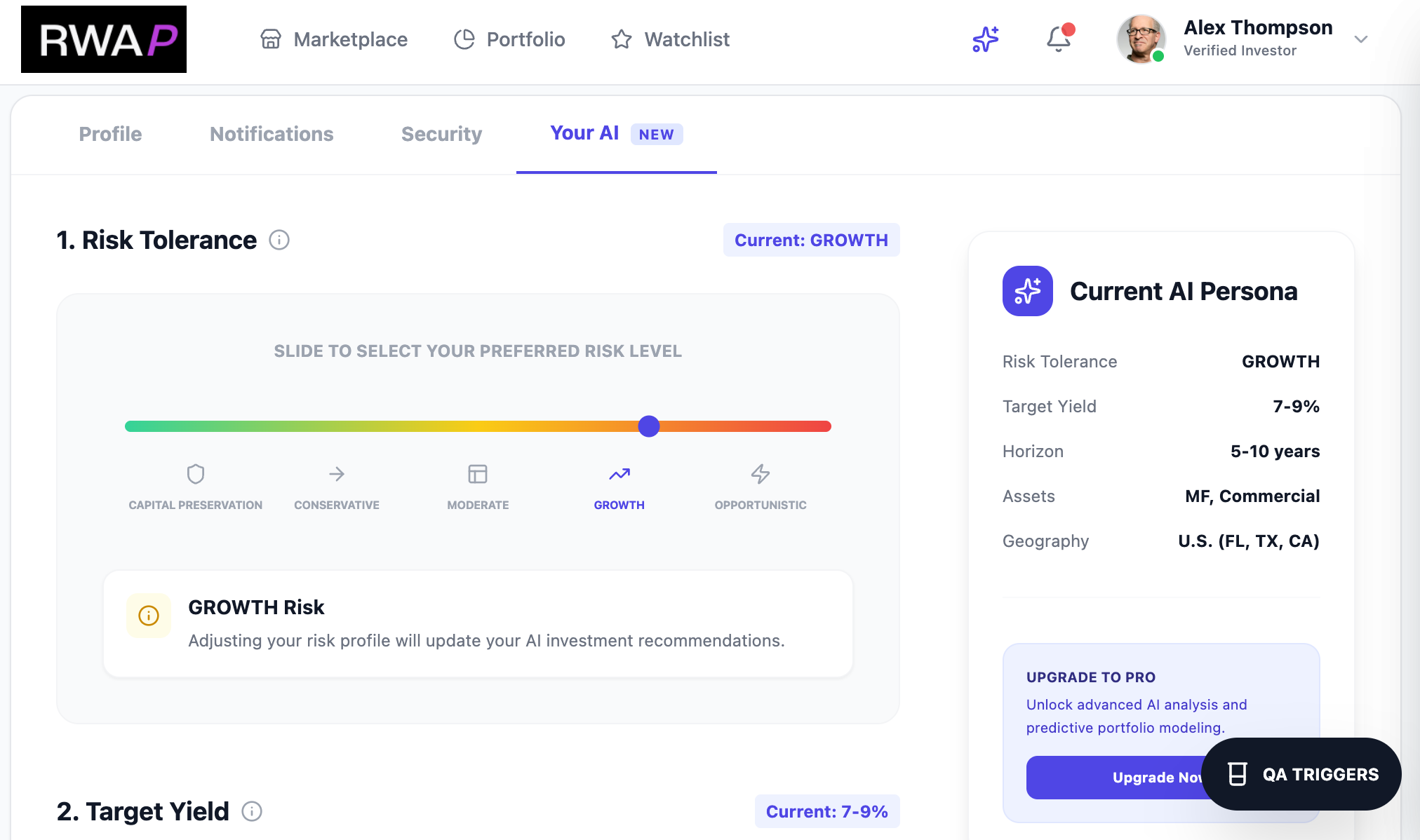The width and height of the screenshot is (1420, 840).
Task: Select the Opportunistic lightning icon
Action: click(761, 474)
